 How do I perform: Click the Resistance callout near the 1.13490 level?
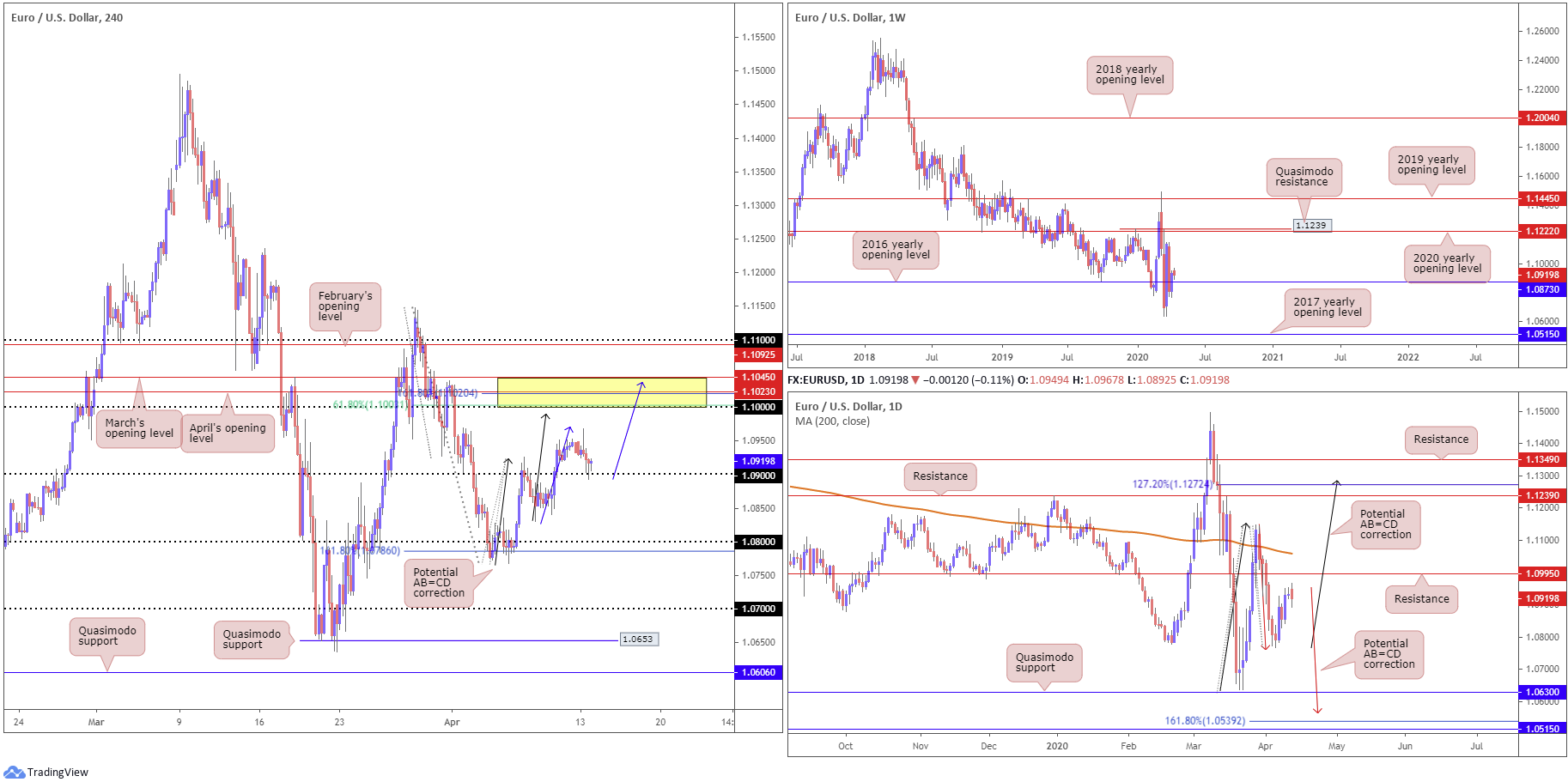pyautogui.click(x=1441, y=439)
